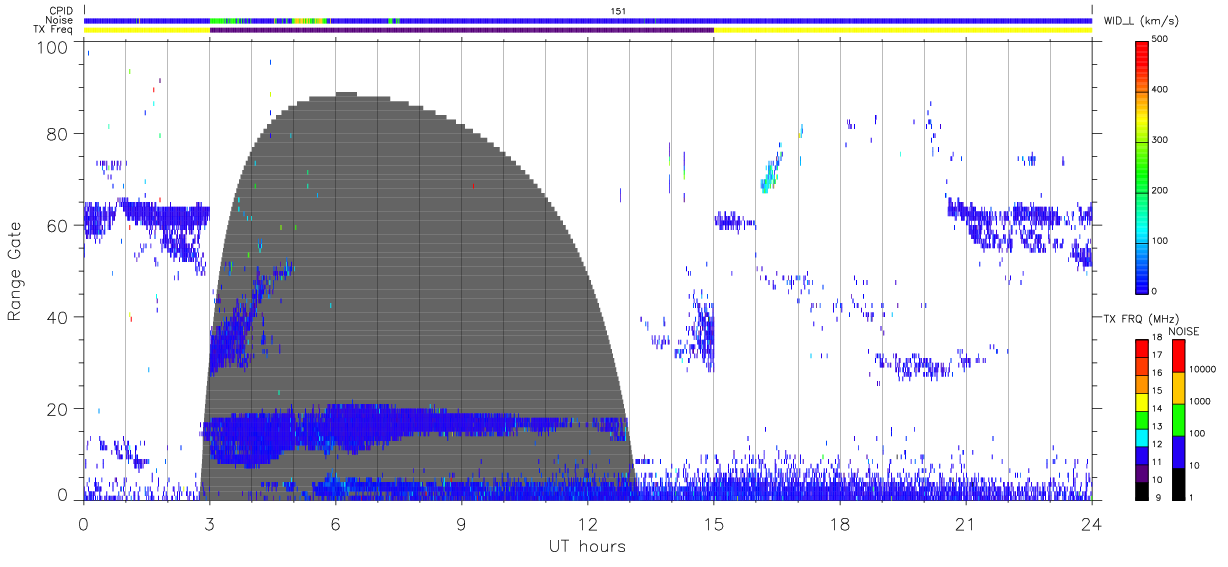
Task: Click the CPID label at top left
Action: point(61,11)
